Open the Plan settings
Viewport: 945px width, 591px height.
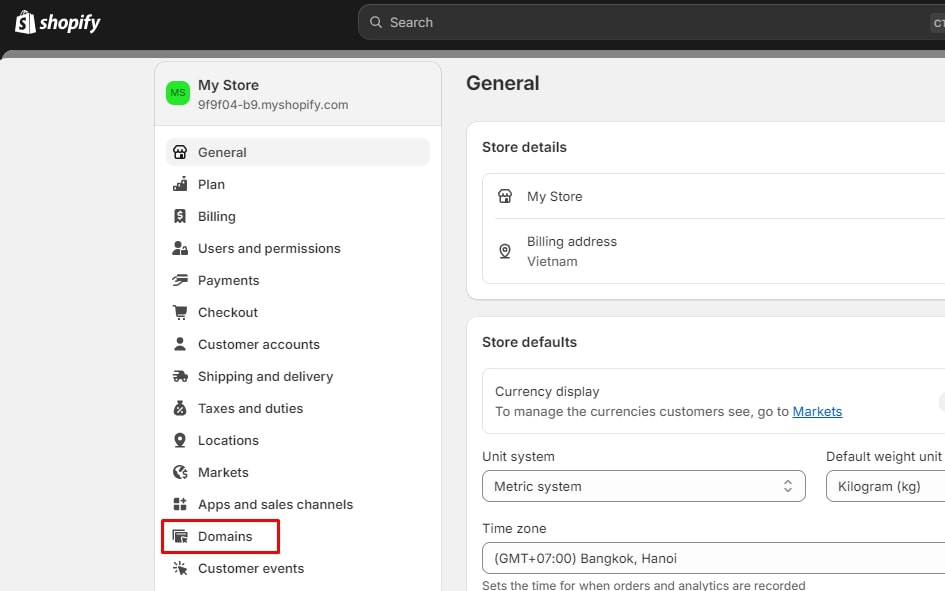(298, 184)
